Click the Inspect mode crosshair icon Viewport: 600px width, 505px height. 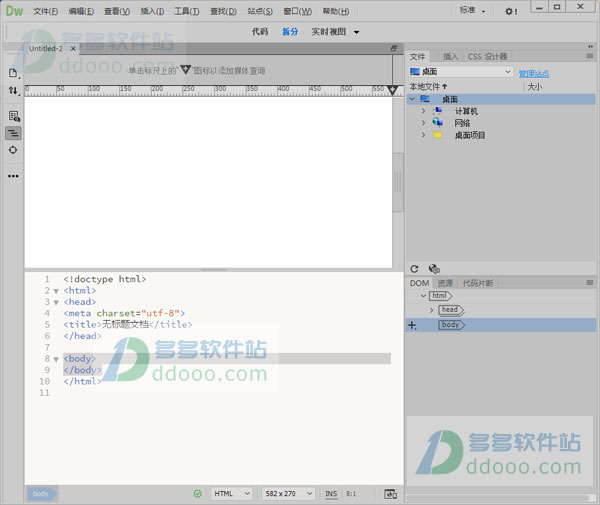pos(13,150)
